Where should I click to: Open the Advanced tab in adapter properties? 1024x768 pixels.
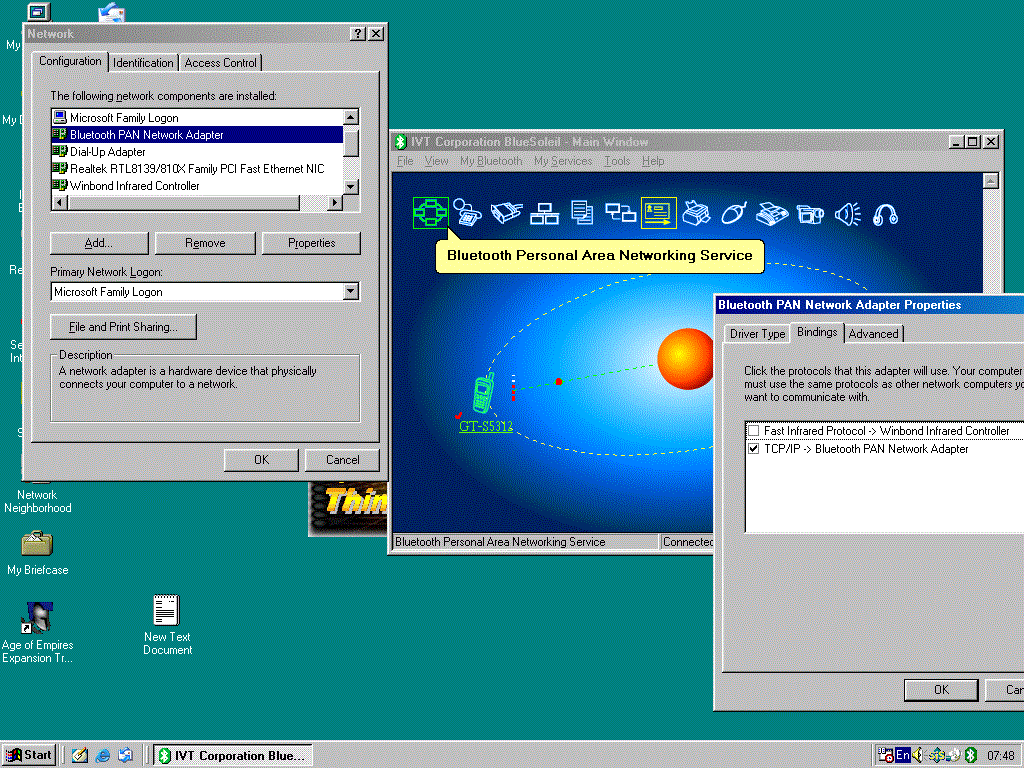(x=873, y=334)
